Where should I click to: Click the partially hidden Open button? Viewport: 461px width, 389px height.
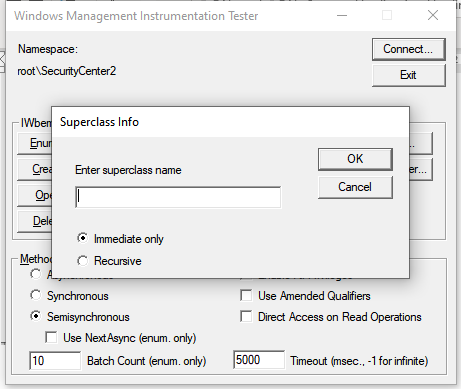(x=35, y=195)
